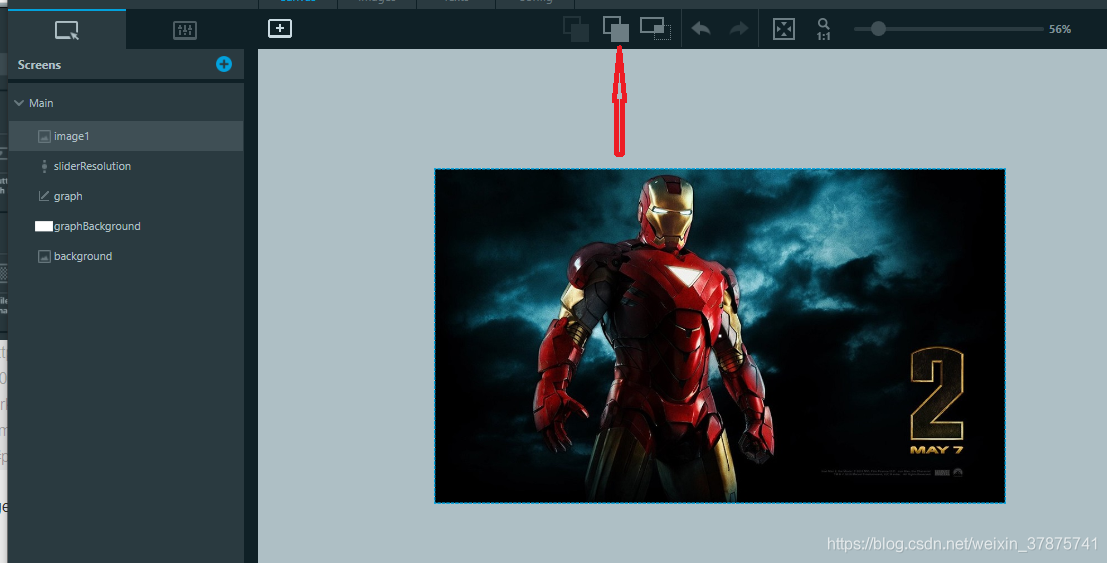Click the Iron Man image on canvas
This screenshot has width=1107, height=563.
coord(719,336)
